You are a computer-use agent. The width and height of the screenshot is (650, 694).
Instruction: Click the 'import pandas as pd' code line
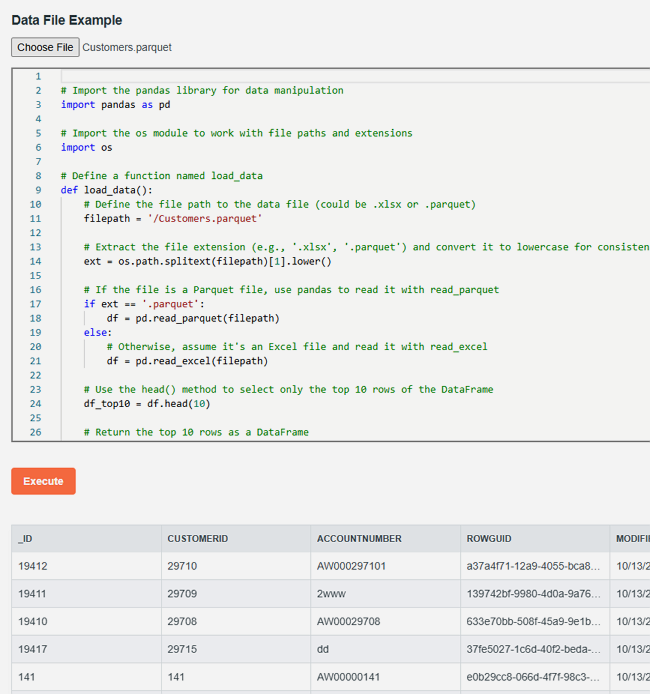coord(115,104)
